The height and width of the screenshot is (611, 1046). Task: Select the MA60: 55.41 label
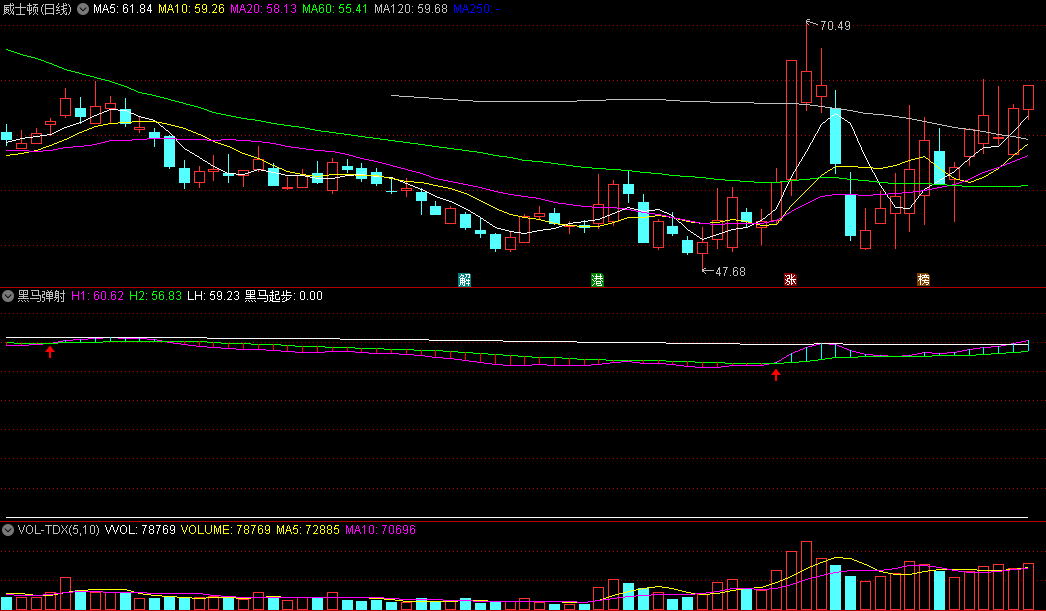click(x=335, y=9)
